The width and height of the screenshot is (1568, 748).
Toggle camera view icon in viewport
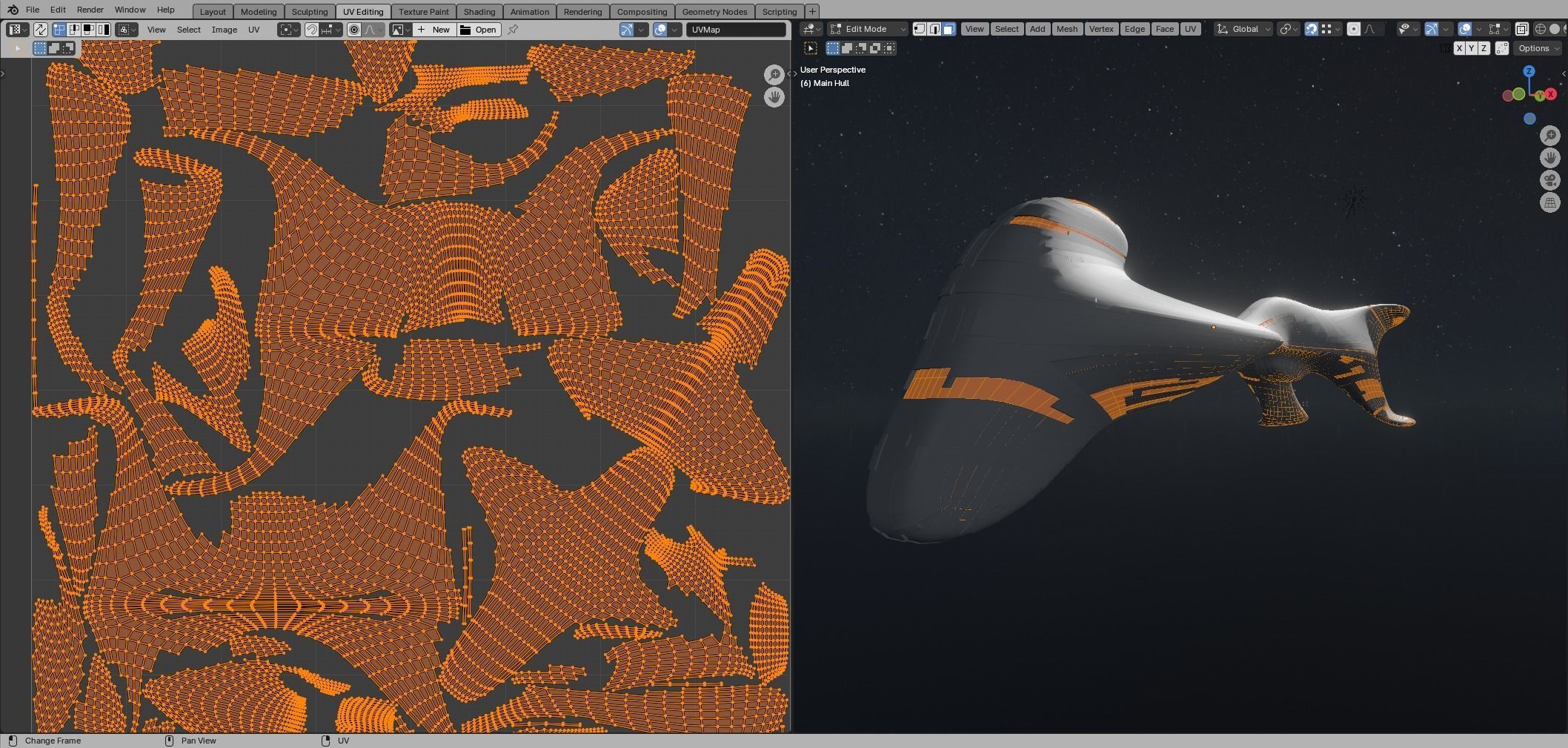click(1550, 180)
